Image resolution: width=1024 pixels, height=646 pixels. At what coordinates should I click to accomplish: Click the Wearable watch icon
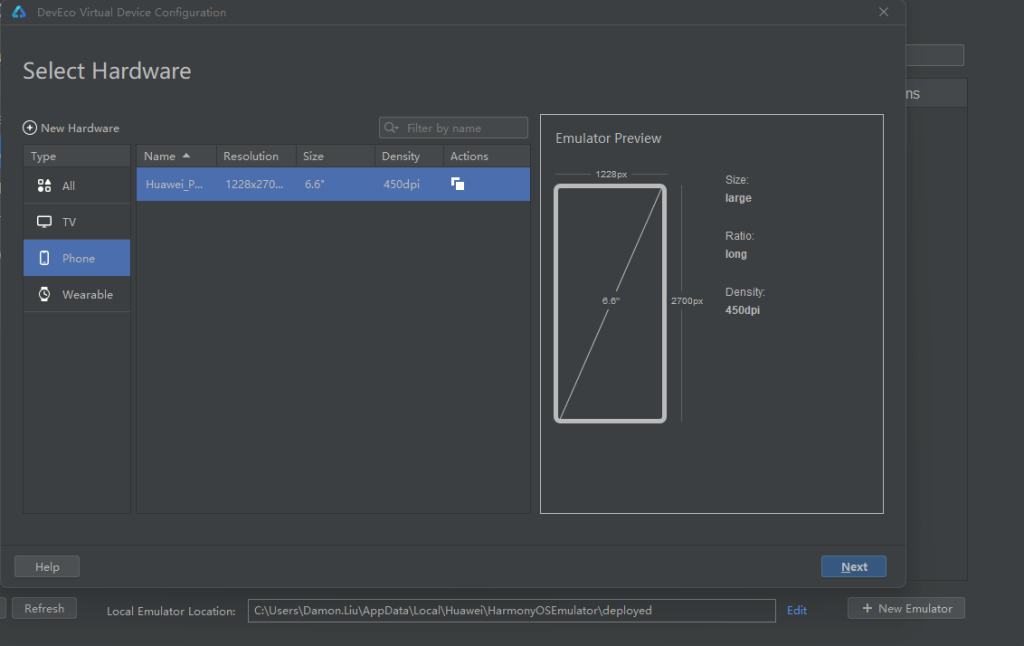44,295
